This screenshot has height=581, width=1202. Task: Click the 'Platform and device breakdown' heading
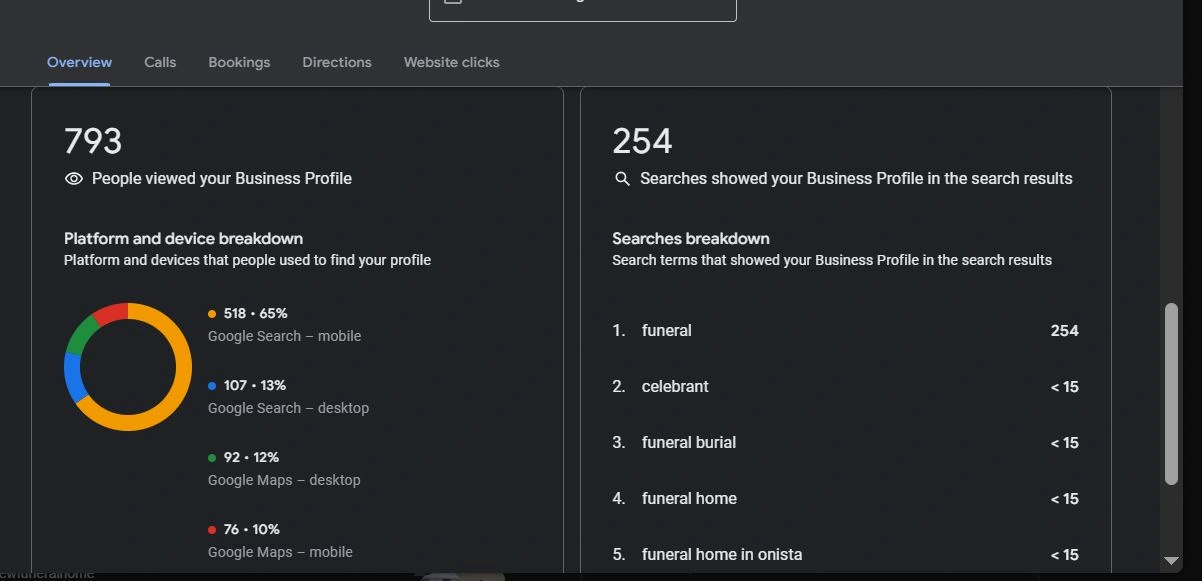[x=183, y=239]
